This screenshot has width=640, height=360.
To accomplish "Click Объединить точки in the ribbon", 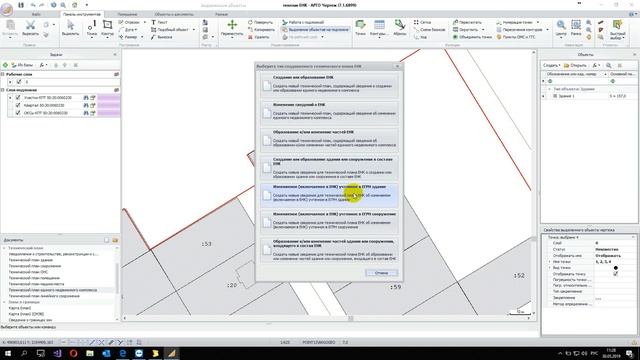I will (472, 37).
